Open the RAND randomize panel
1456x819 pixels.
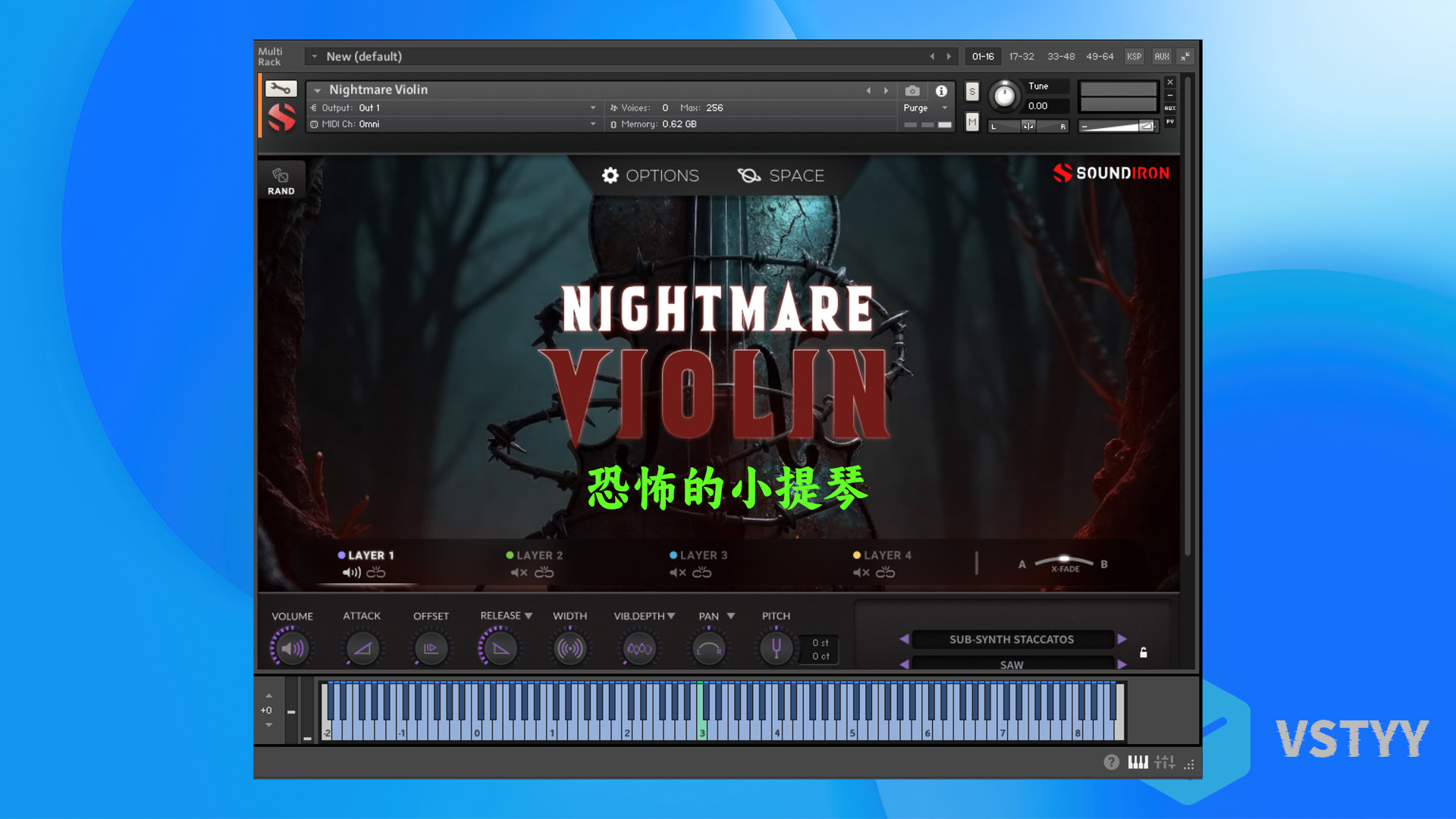coord(281,179)
